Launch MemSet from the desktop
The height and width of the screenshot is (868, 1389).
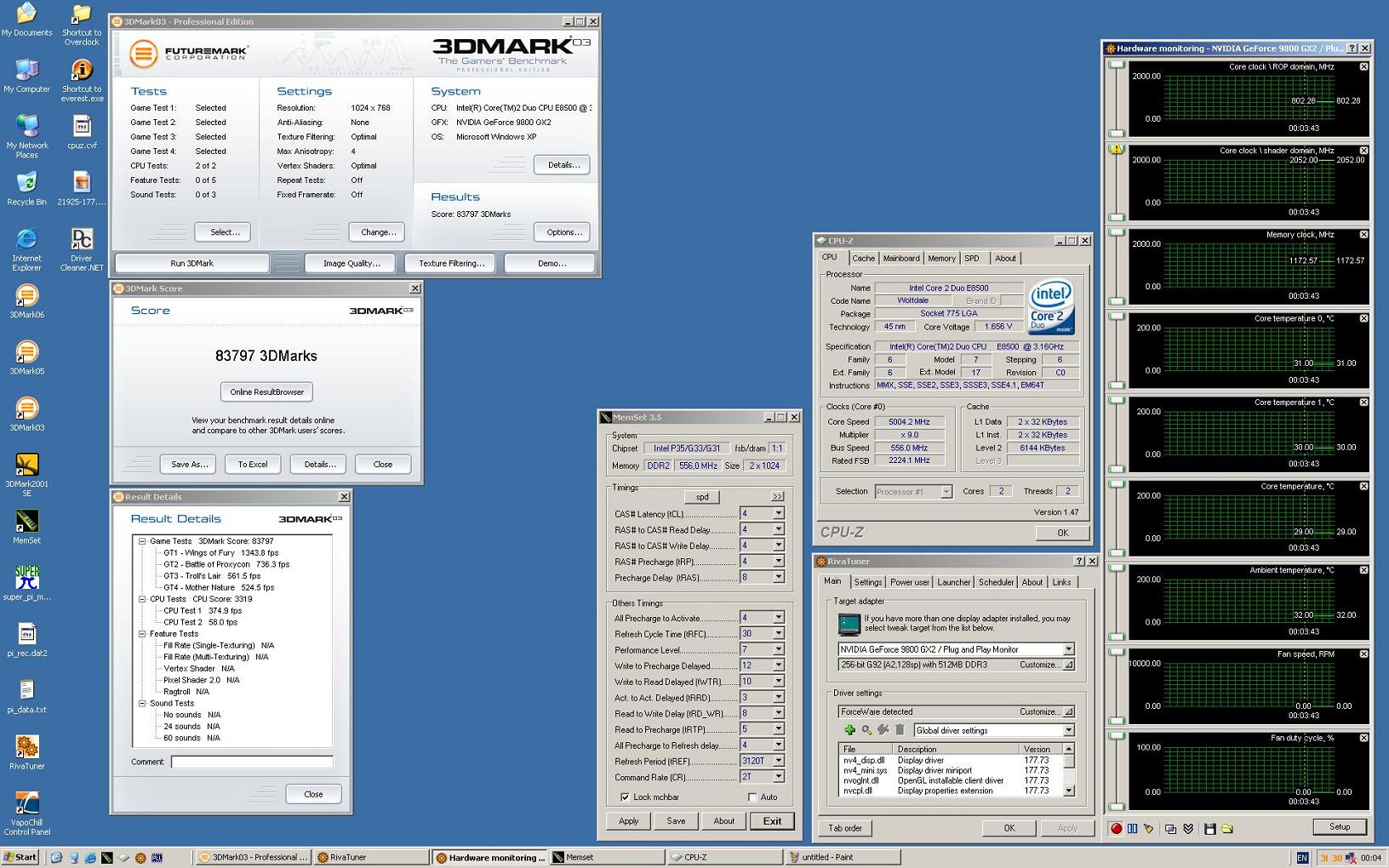26,527
